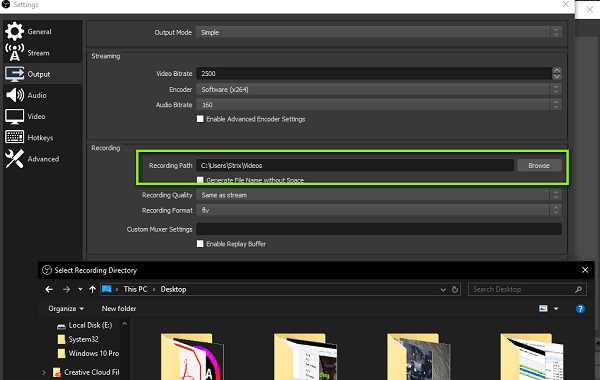Click Browse for recording path
Screen dimensions: 600x380
point(539,165)
